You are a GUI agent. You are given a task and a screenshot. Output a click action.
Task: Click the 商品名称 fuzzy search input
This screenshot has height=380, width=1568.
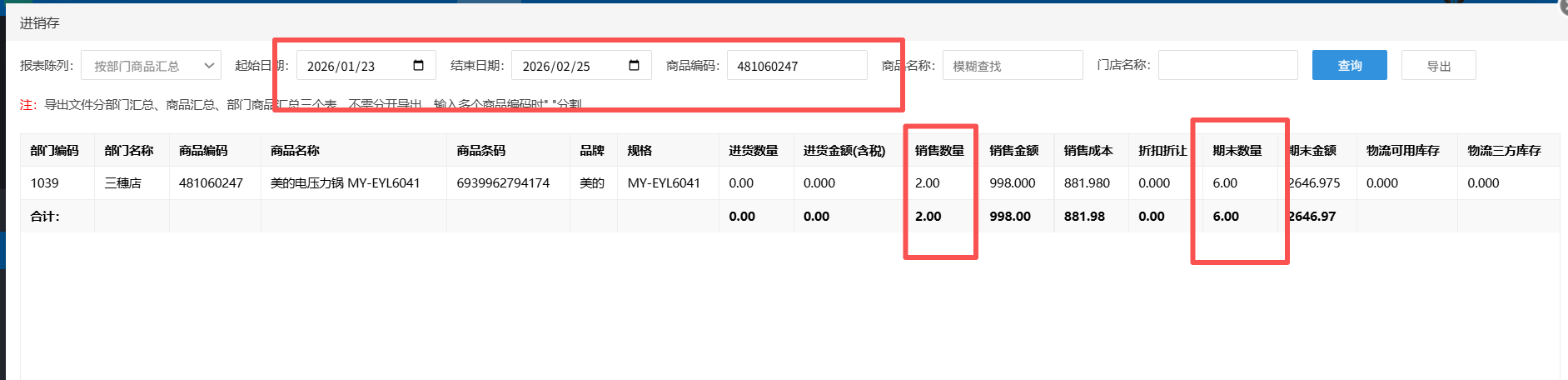click(x=1012, y=66)
